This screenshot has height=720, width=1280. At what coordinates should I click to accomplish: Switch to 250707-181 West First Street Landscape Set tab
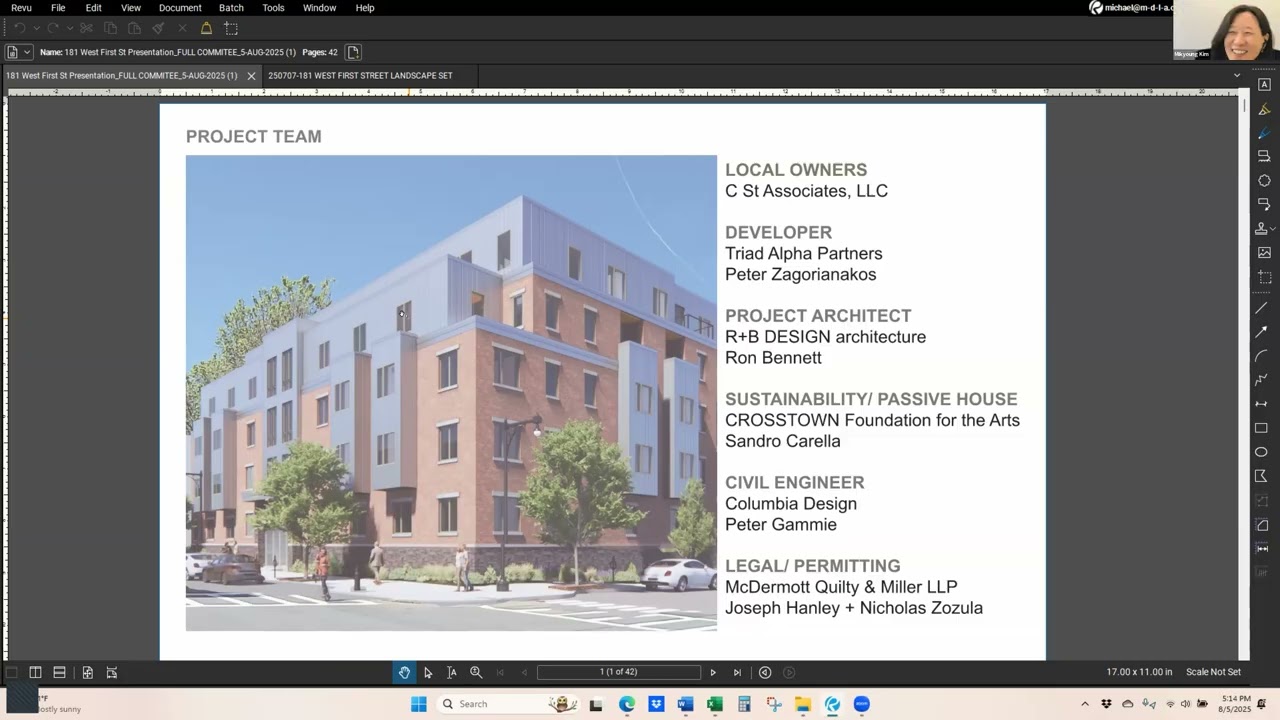click(360, 75)
